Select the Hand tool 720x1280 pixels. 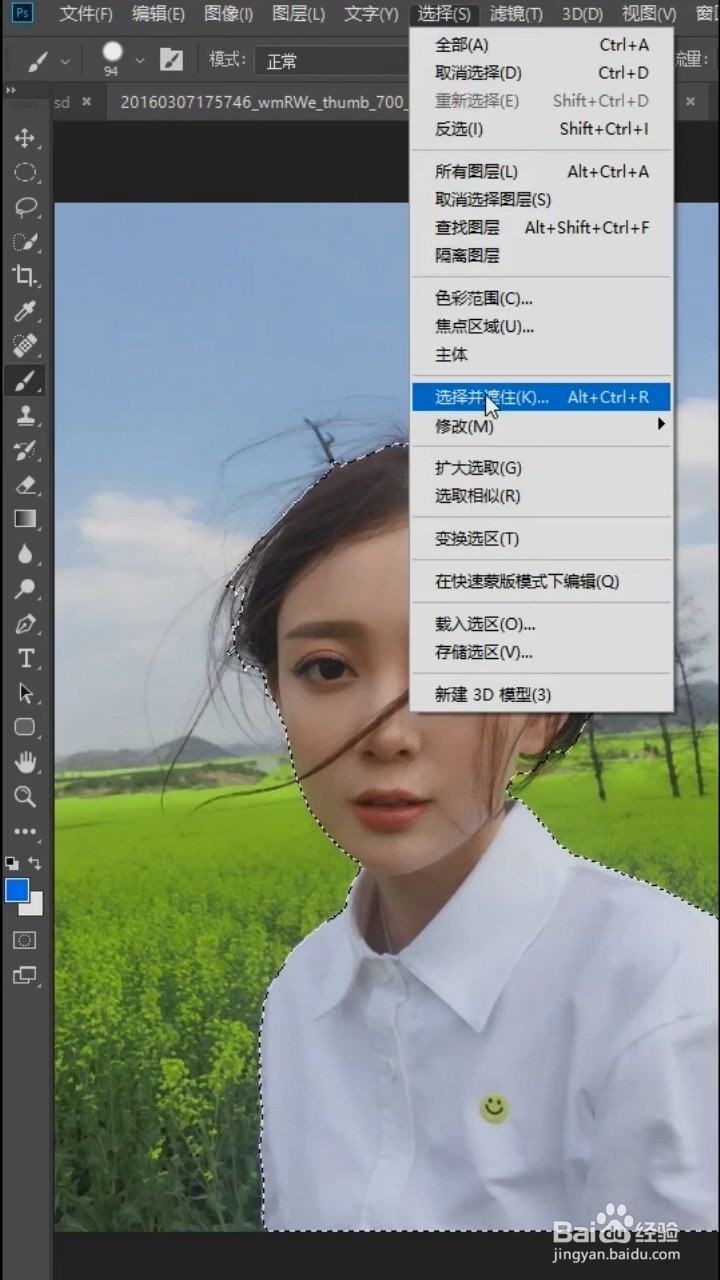coord(25,762)
